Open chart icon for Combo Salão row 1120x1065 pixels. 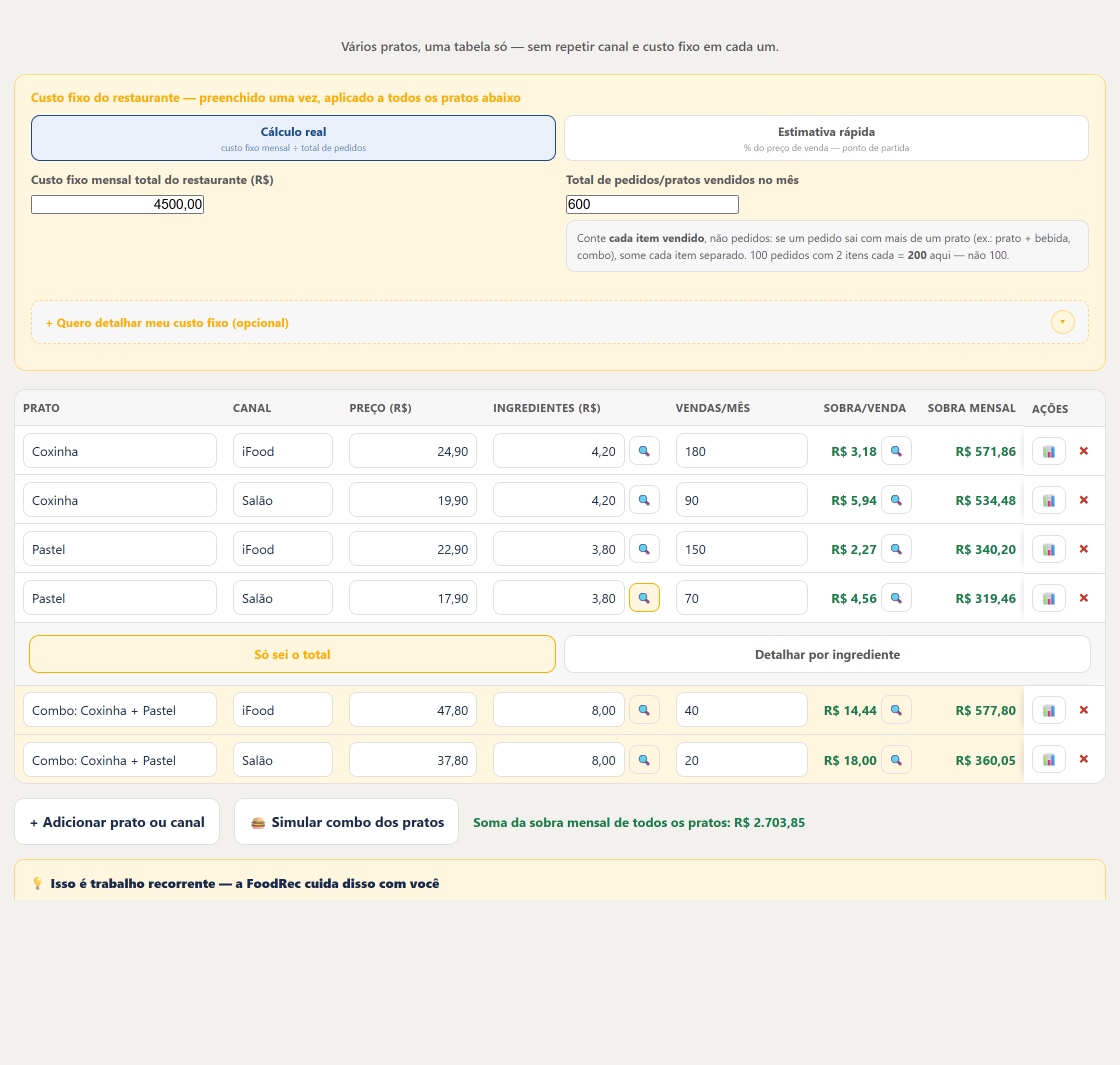(1048, 759)
